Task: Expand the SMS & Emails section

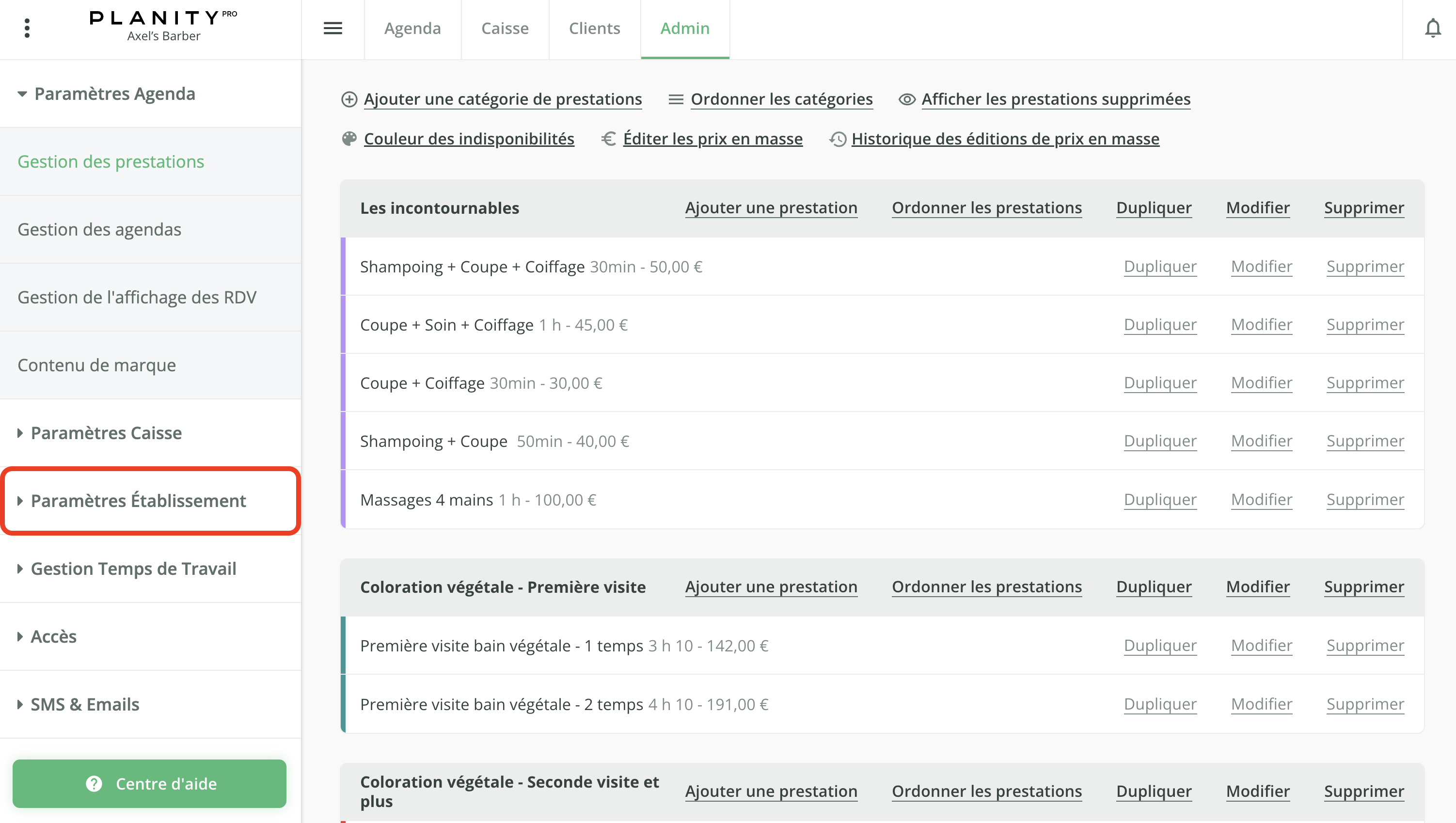Action: tap(85, 704)
